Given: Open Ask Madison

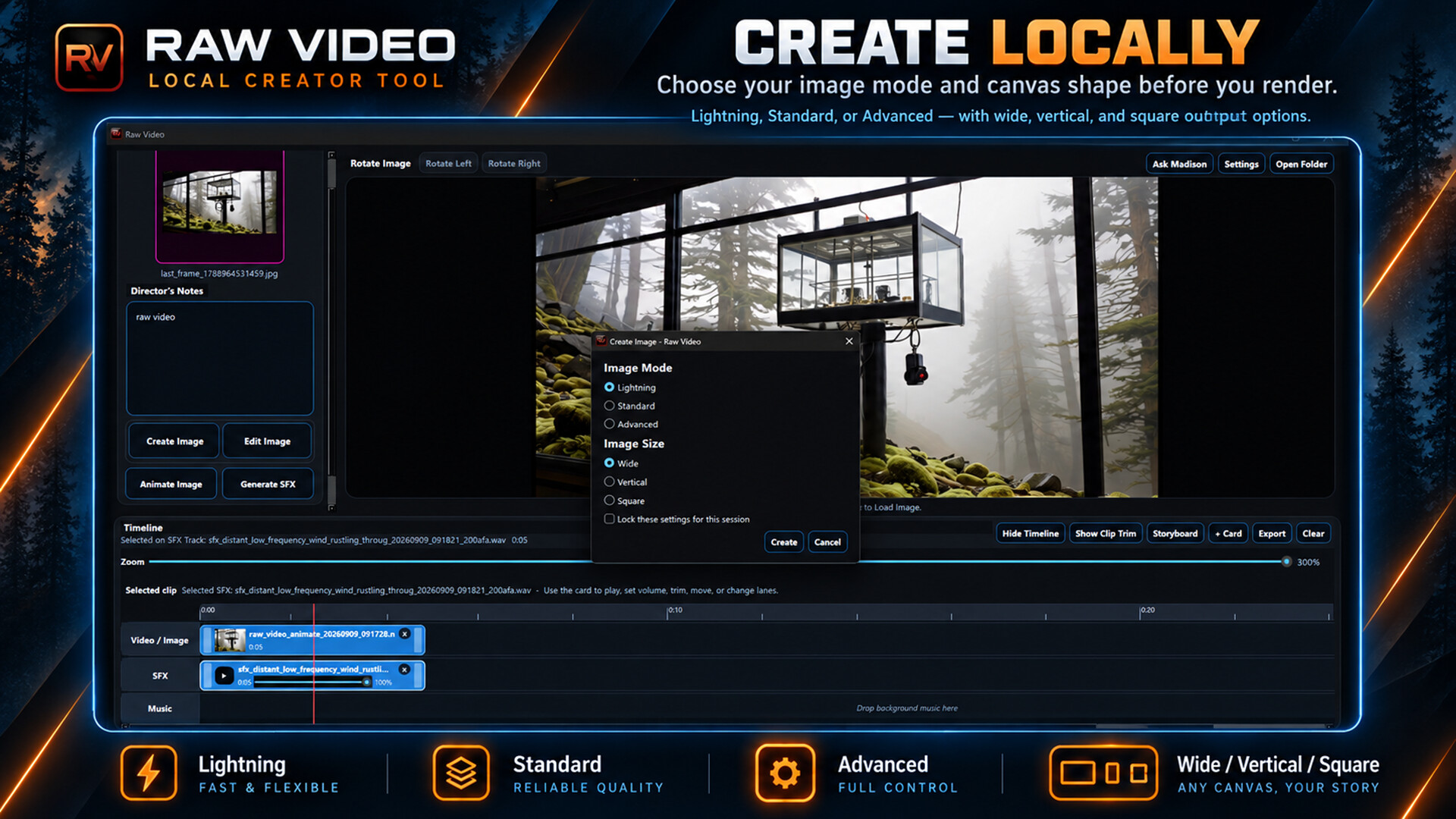Looking at the screenshot, I should pyautogui.click(x=1179, y=164).
